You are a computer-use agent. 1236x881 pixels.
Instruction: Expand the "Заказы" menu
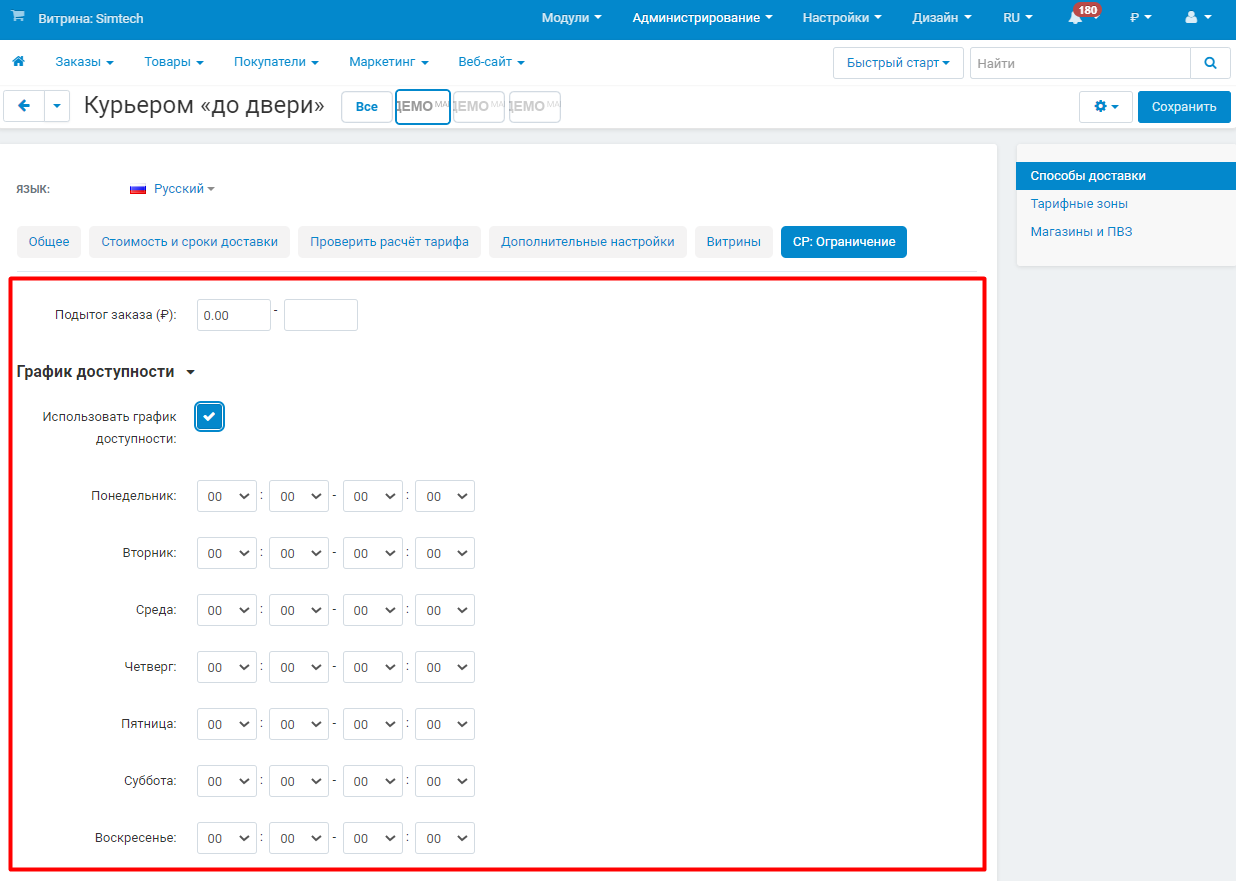tap(84, 62)
